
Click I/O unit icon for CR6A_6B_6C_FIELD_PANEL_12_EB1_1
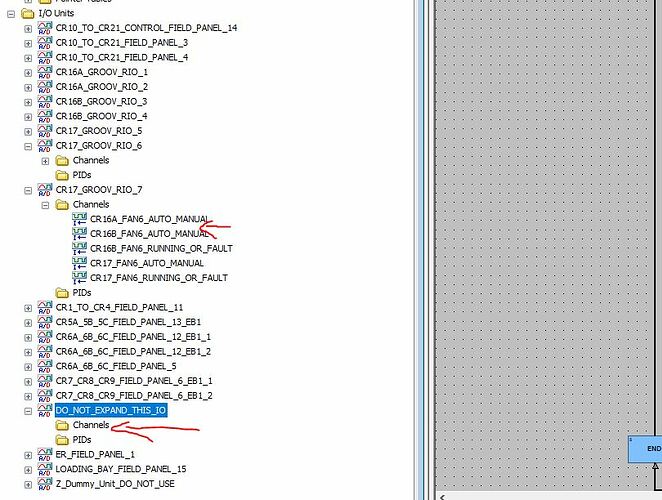tap(45, 337)
